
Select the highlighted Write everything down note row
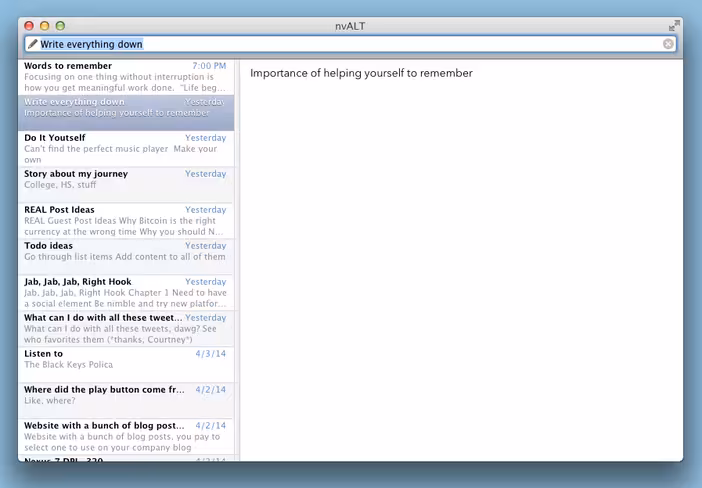click(x=126, y=113)
